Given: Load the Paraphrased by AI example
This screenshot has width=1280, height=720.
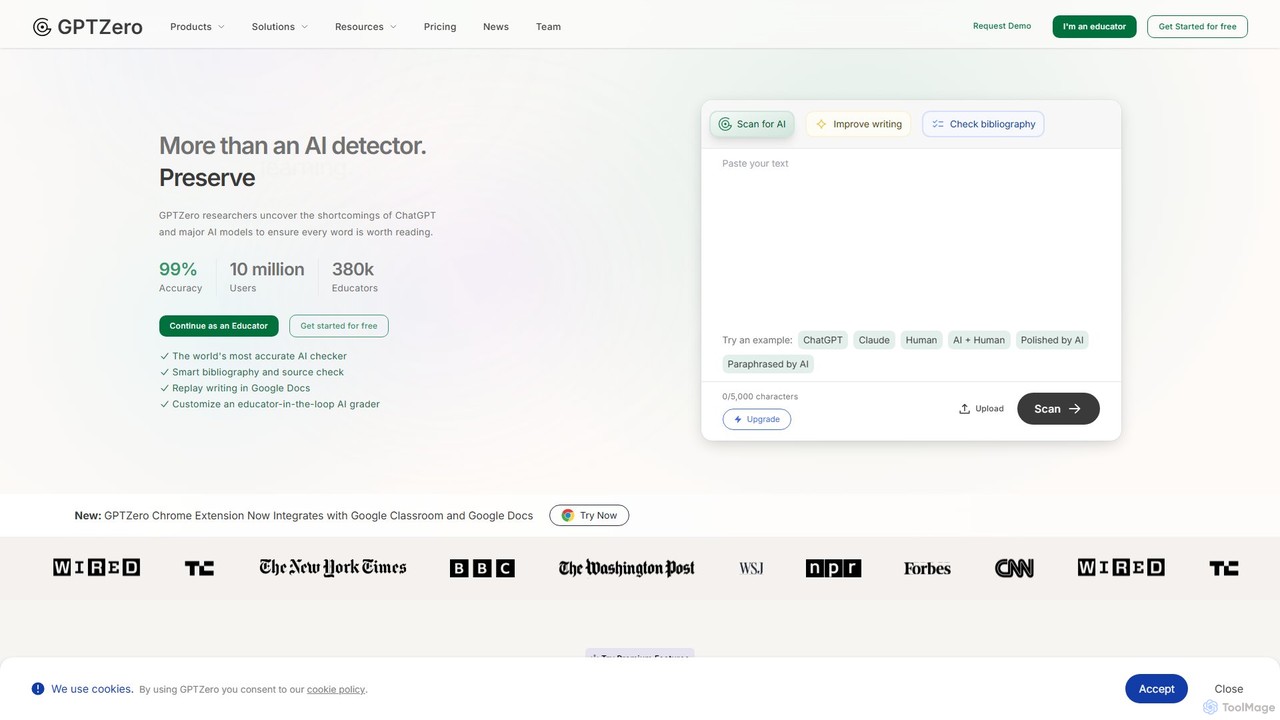Looking at the screenshot, I should tap(768, 364).
